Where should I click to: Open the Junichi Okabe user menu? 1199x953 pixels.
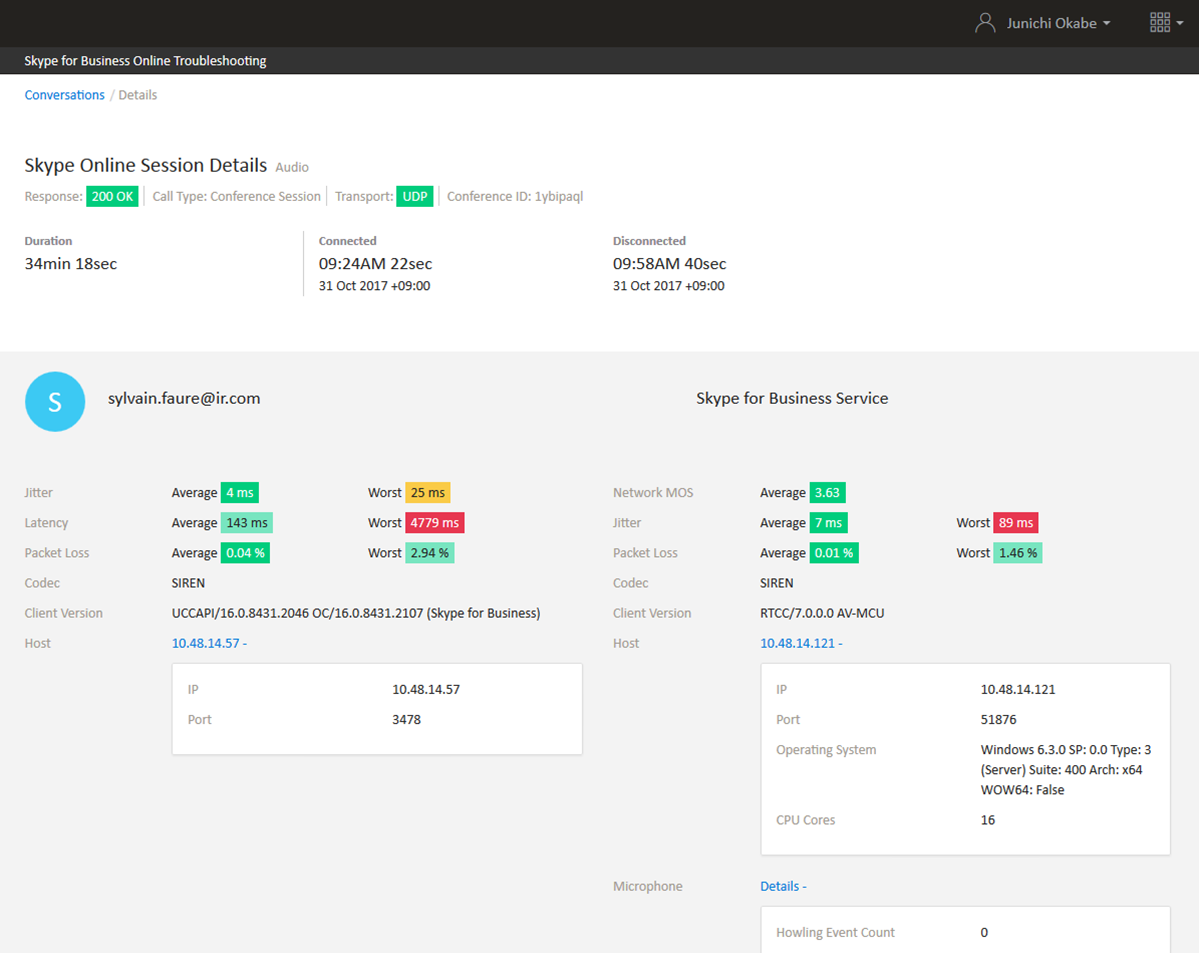coord(1058,23)
